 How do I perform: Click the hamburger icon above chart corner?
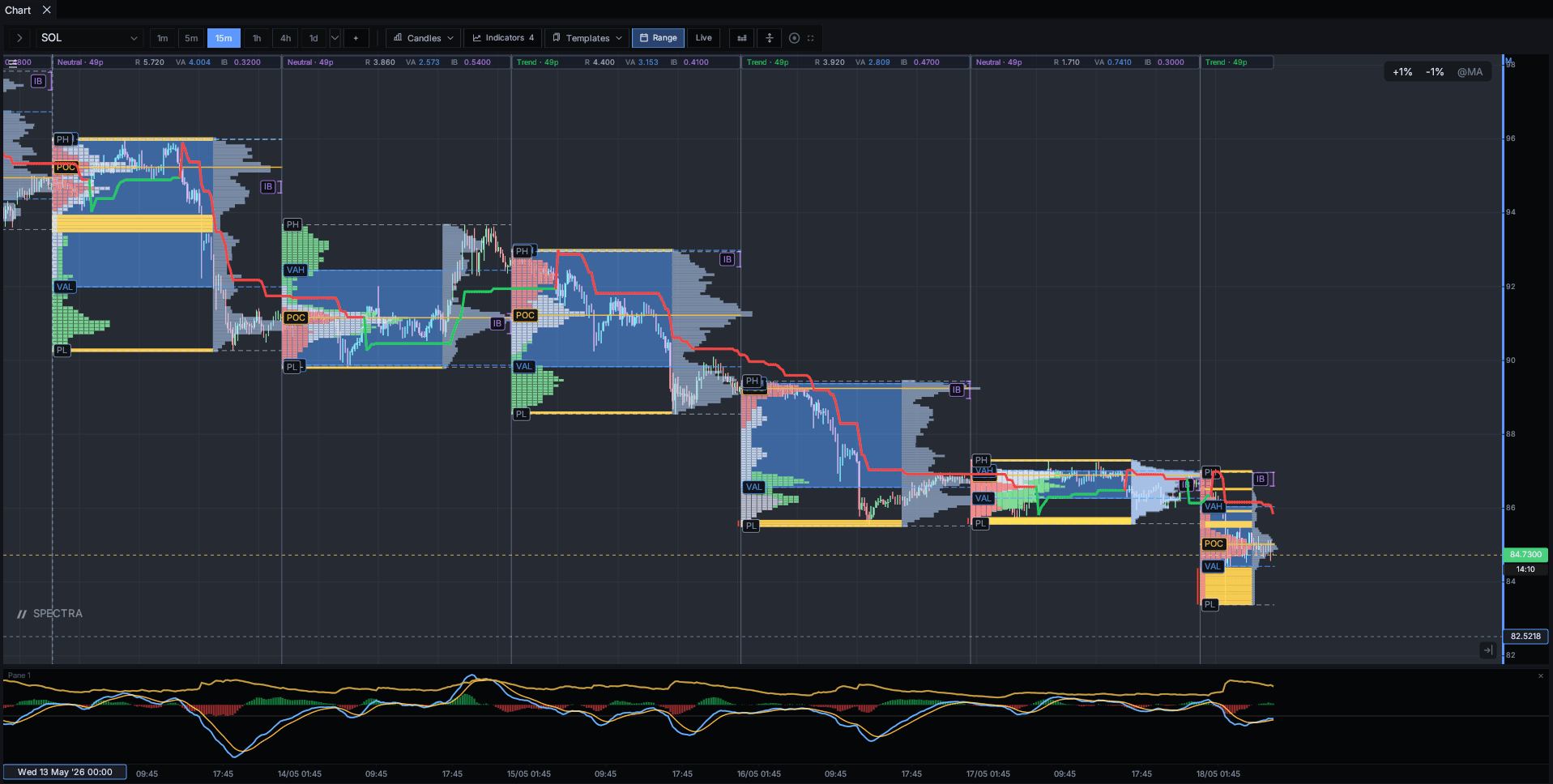(x=11, y=62)
